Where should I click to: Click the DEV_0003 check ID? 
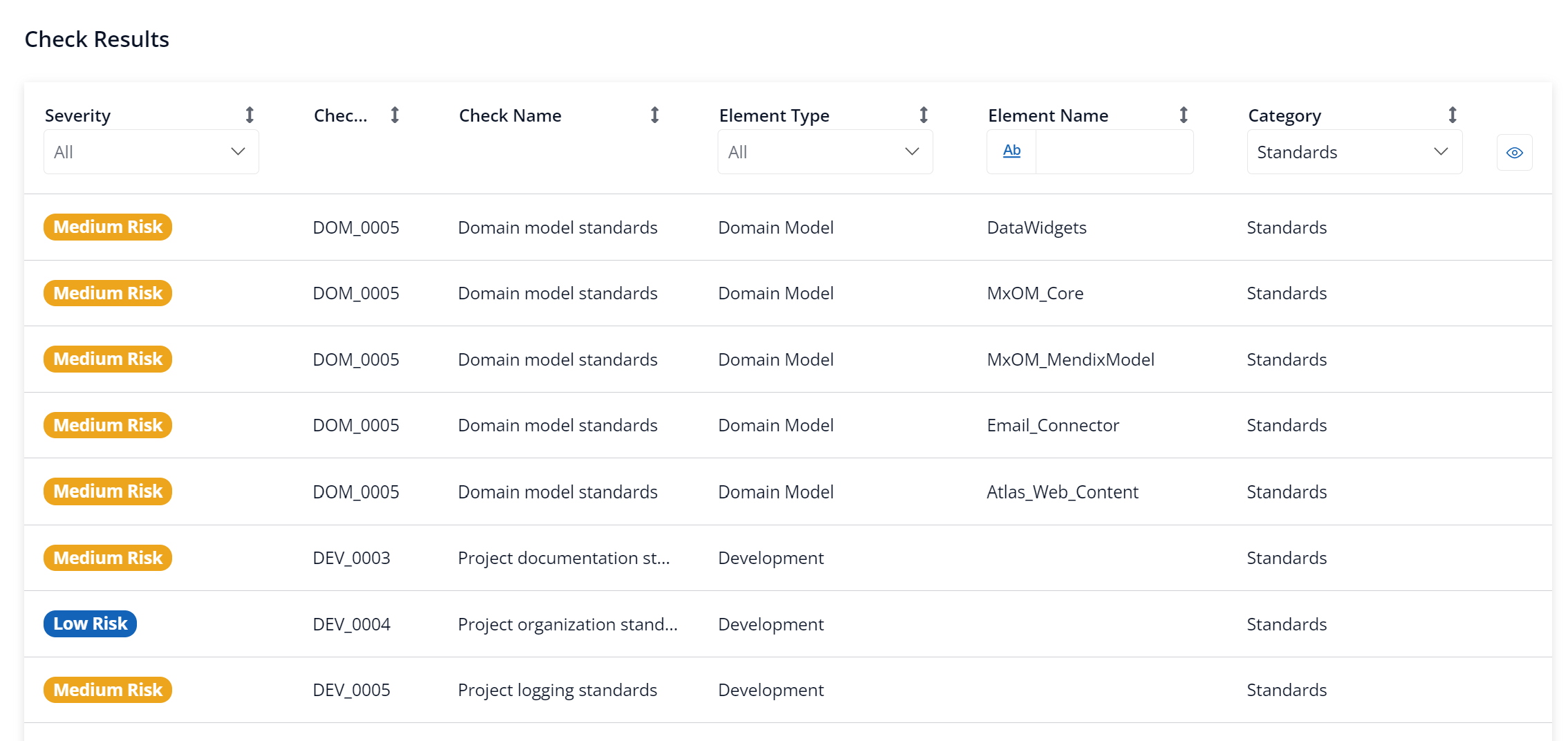[x=351, y=559]
